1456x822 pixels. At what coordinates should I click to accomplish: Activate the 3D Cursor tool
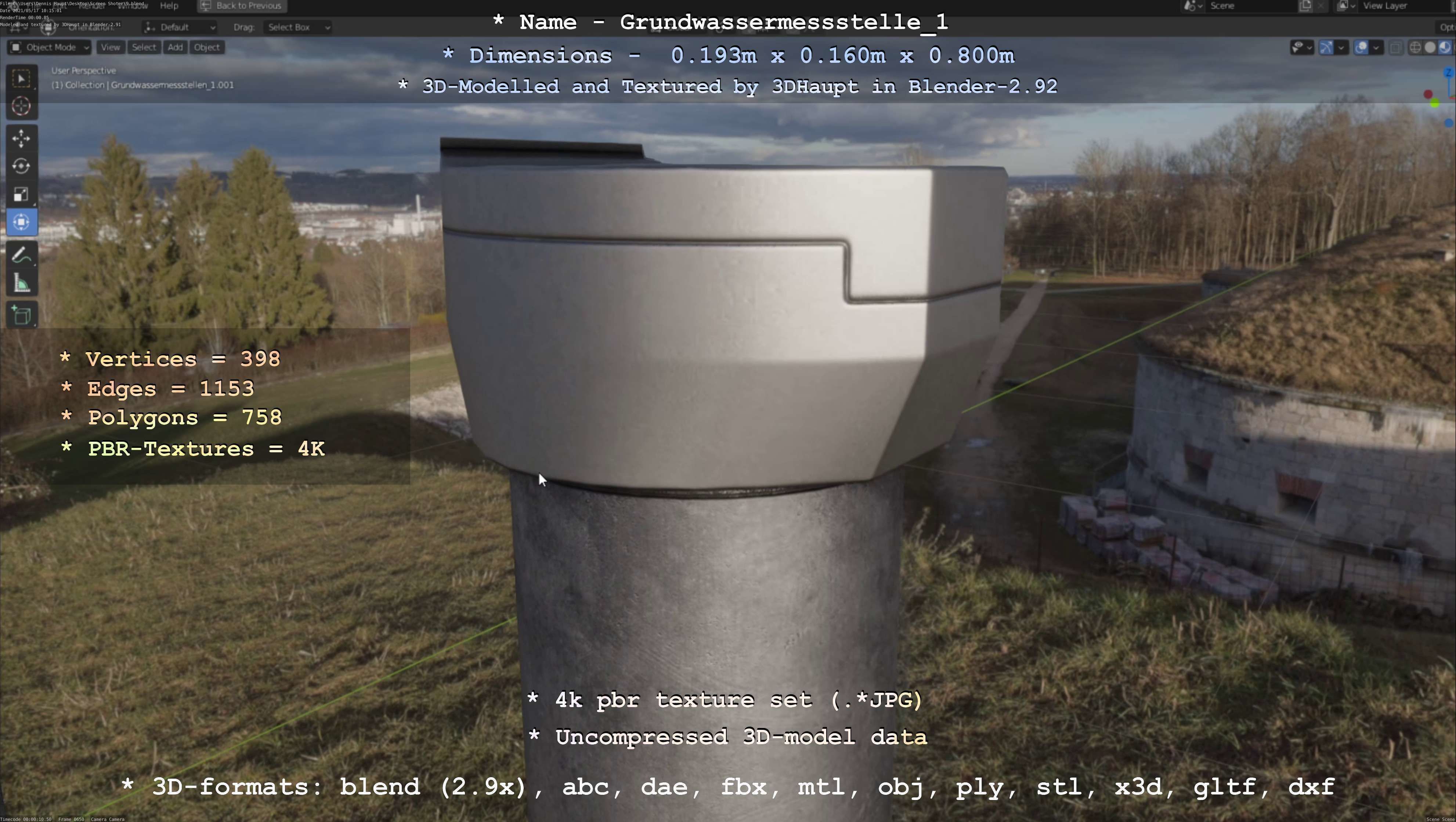tap(21, 106)
